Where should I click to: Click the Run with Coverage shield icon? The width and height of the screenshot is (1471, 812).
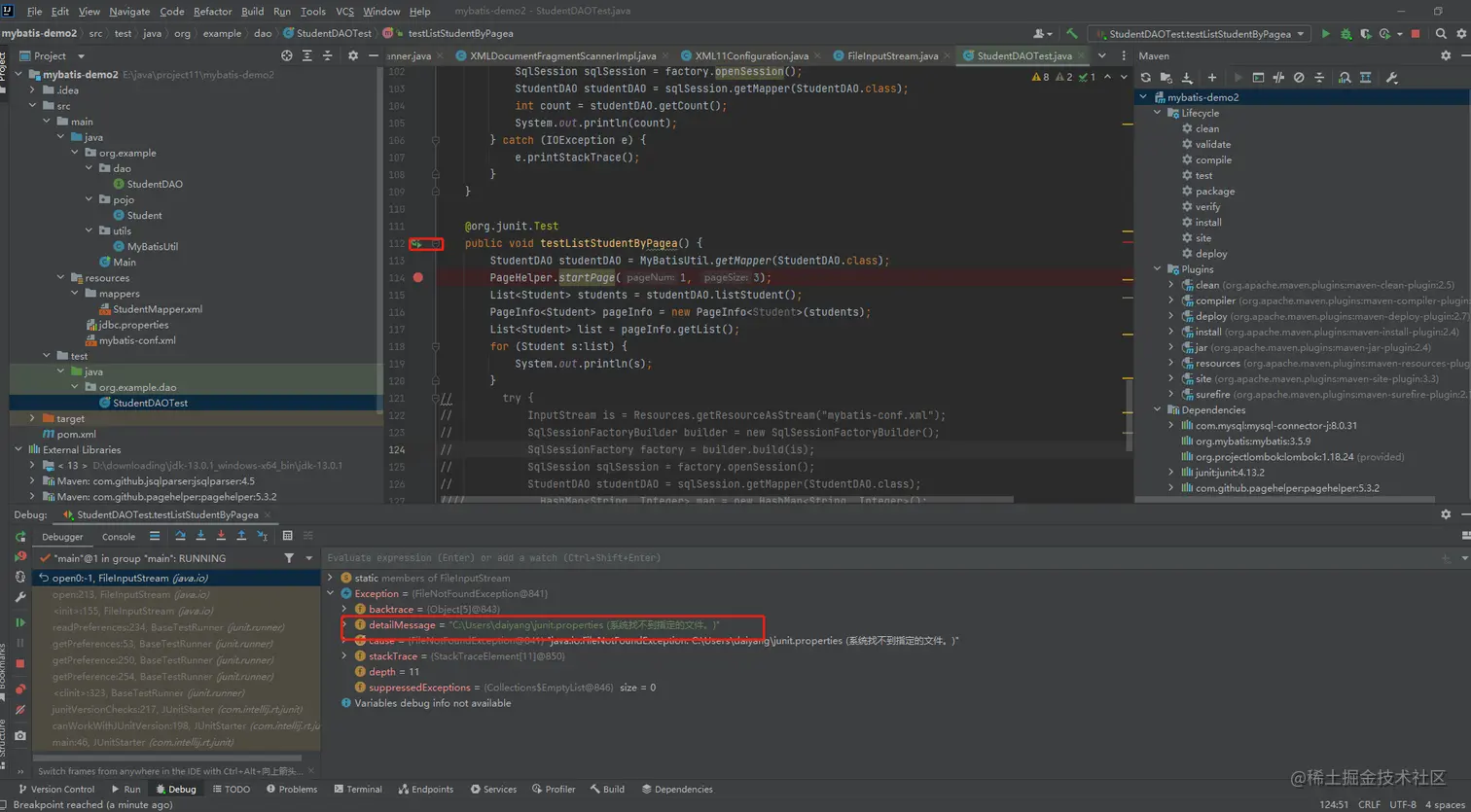click(x=1367, y=34)
